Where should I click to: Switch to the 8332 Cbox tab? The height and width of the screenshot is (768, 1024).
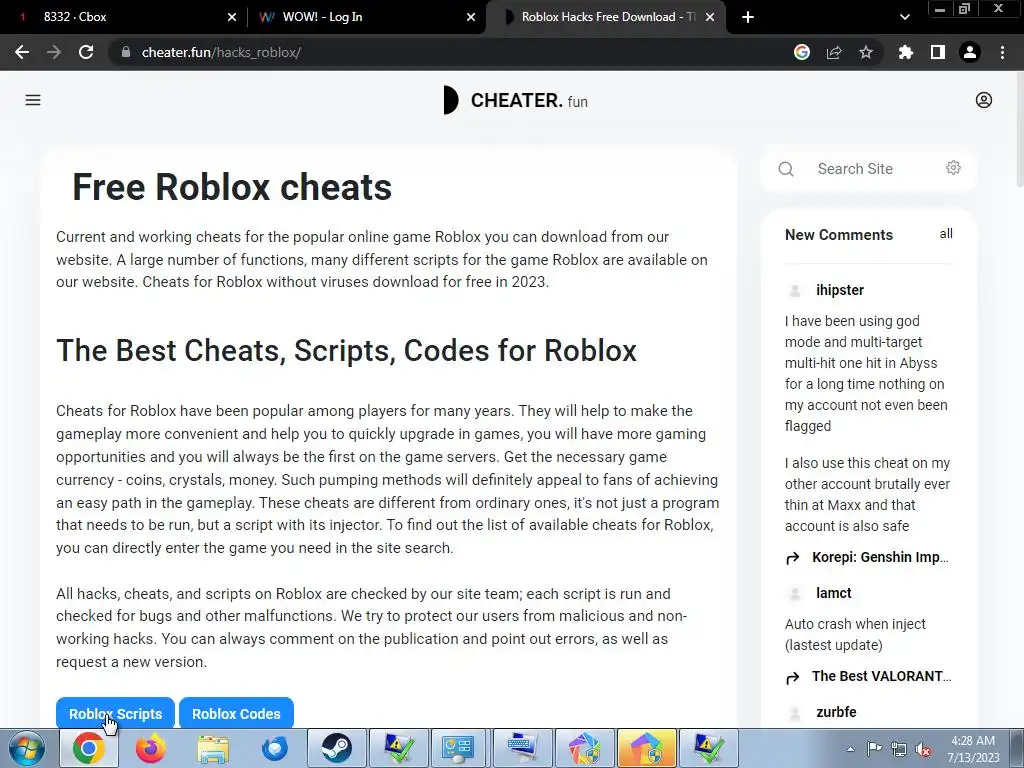click(x=124, y=17)
